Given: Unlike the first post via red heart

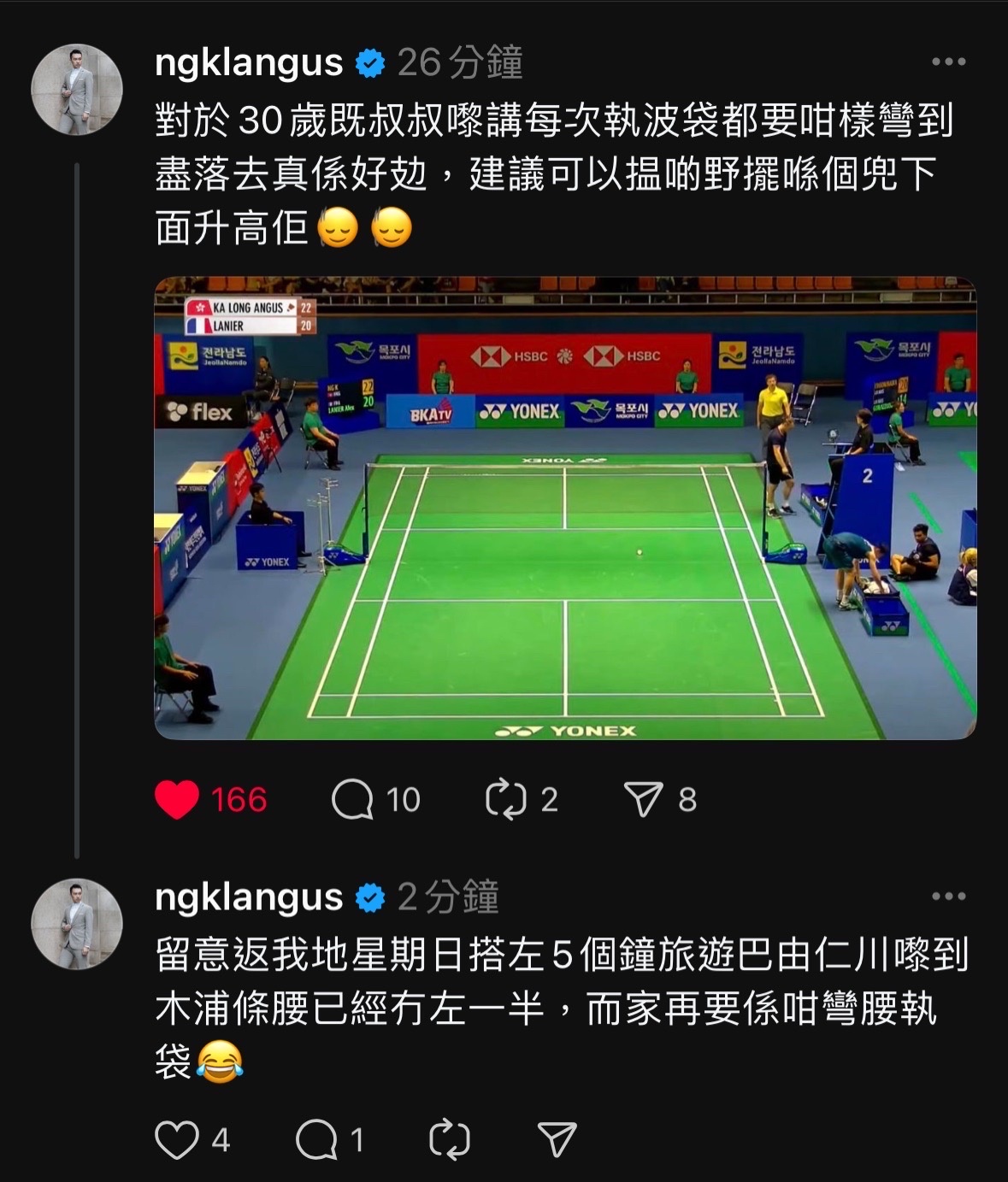Looking at the screenshot, I should click(x=177, y=800).
